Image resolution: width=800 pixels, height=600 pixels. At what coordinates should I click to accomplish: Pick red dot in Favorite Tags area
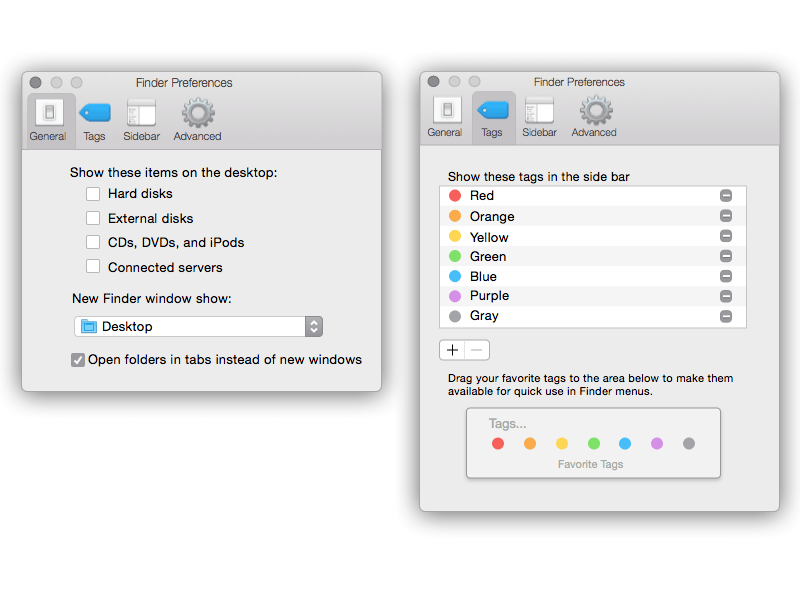click(x=498, y=443)
